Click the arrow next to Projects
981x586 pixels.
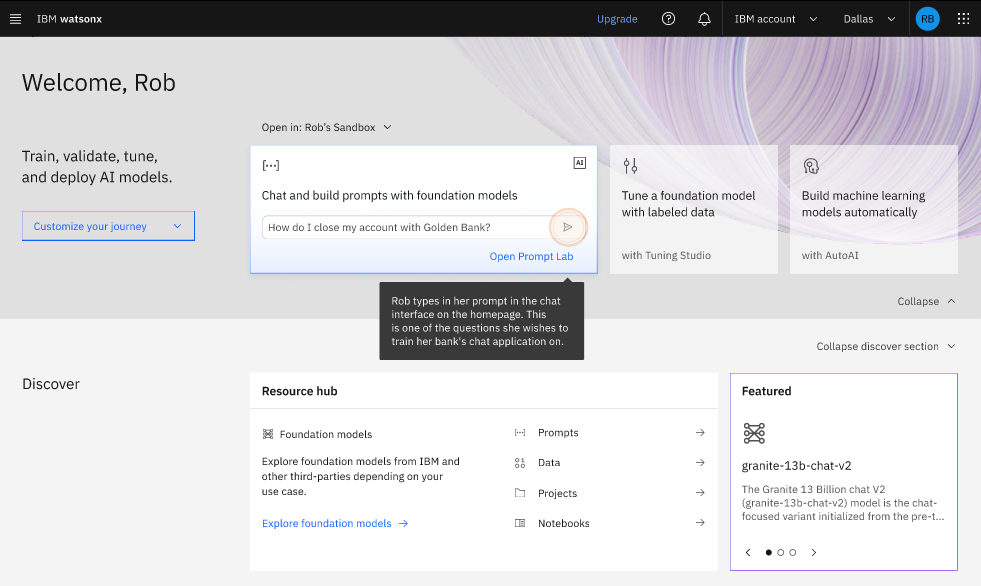(x=700, y=493)
